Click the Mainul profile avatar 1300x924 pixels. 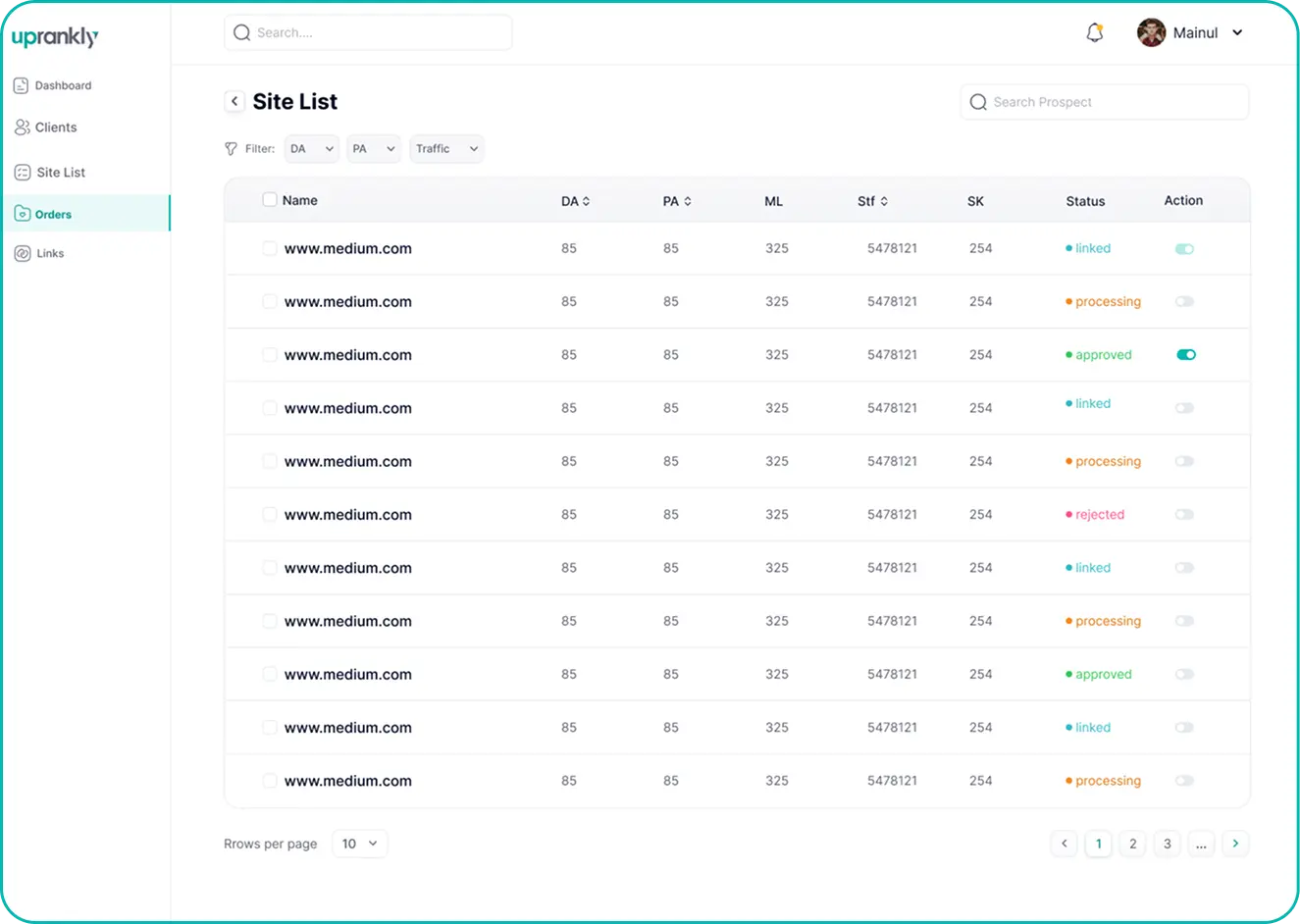[x=1151, y=32]
